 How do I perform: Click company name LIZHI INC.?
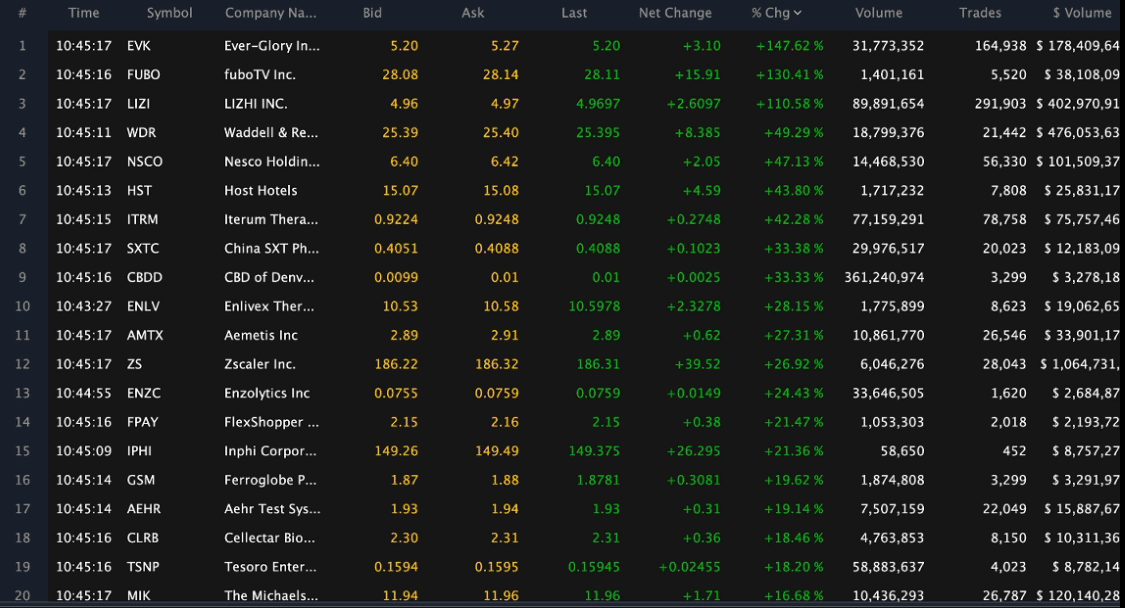pyautogui.click(x=255, y=103)
